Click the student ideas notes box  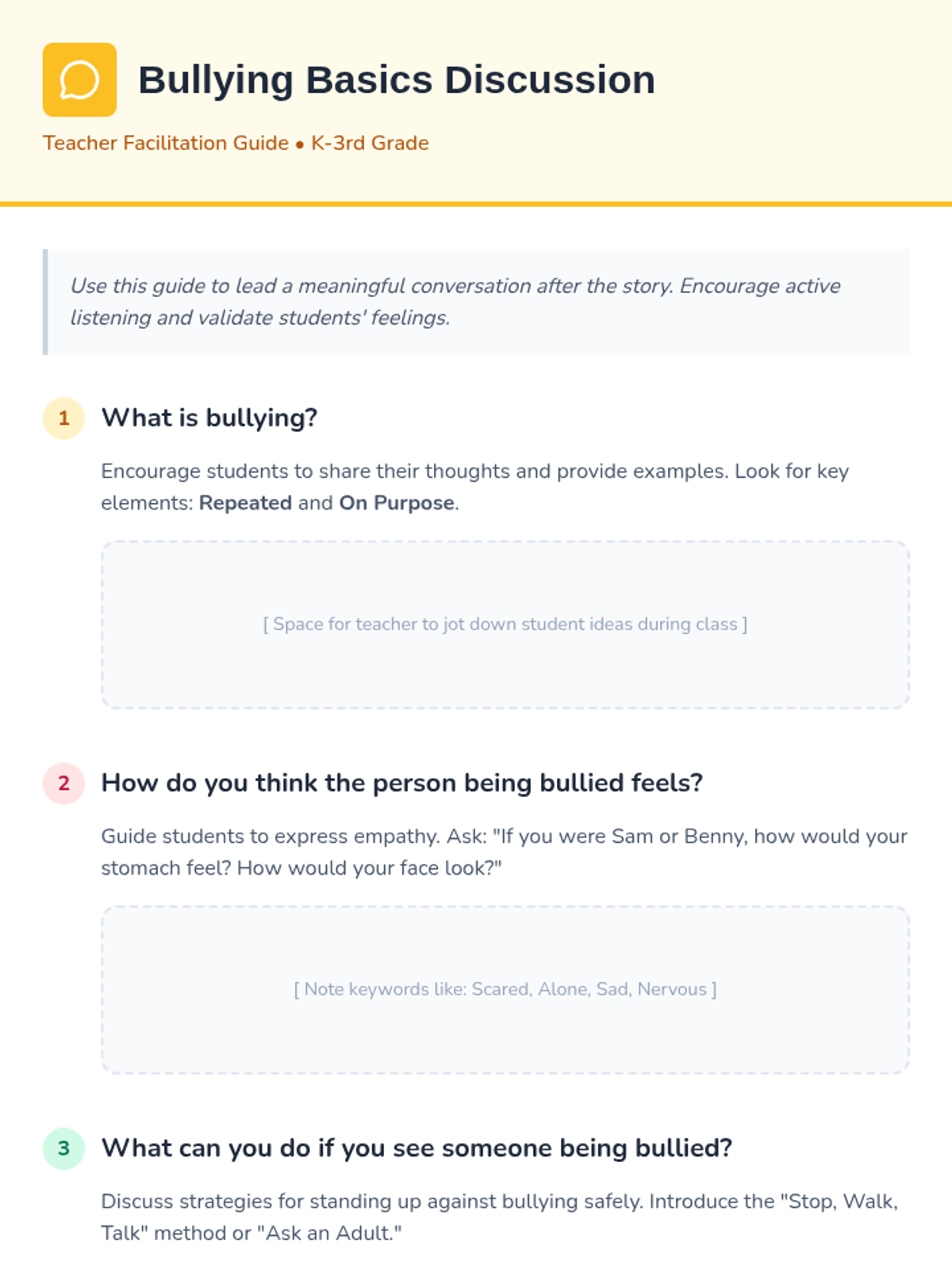pos(505,625)
